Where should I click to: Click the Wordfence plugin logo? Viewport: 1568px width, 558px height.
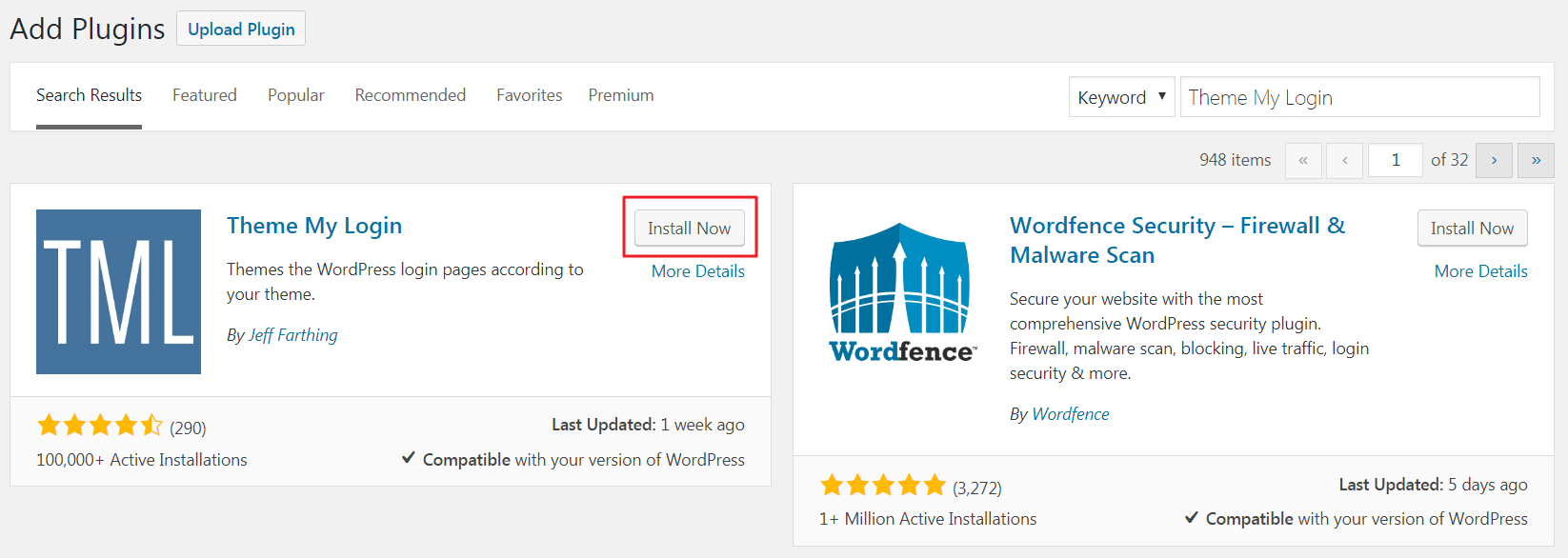(x=901, y=292)
